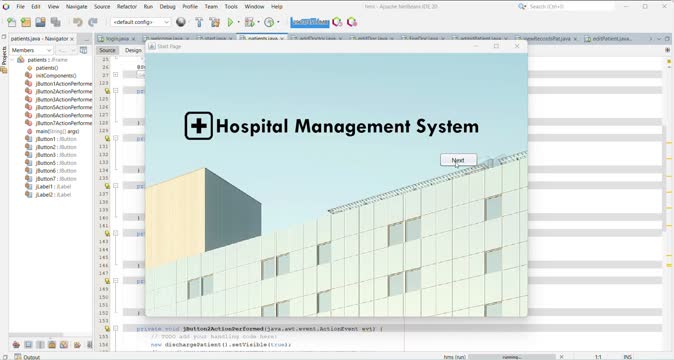Switch to the login.java editor tab
Viewport: 674px width, 360px height.
[117, 39]
